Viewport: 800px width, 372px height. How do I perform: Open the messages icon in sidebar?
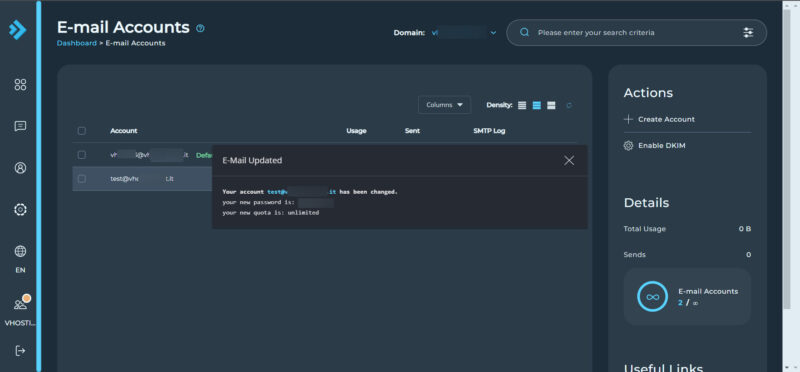tap(20, 126)
